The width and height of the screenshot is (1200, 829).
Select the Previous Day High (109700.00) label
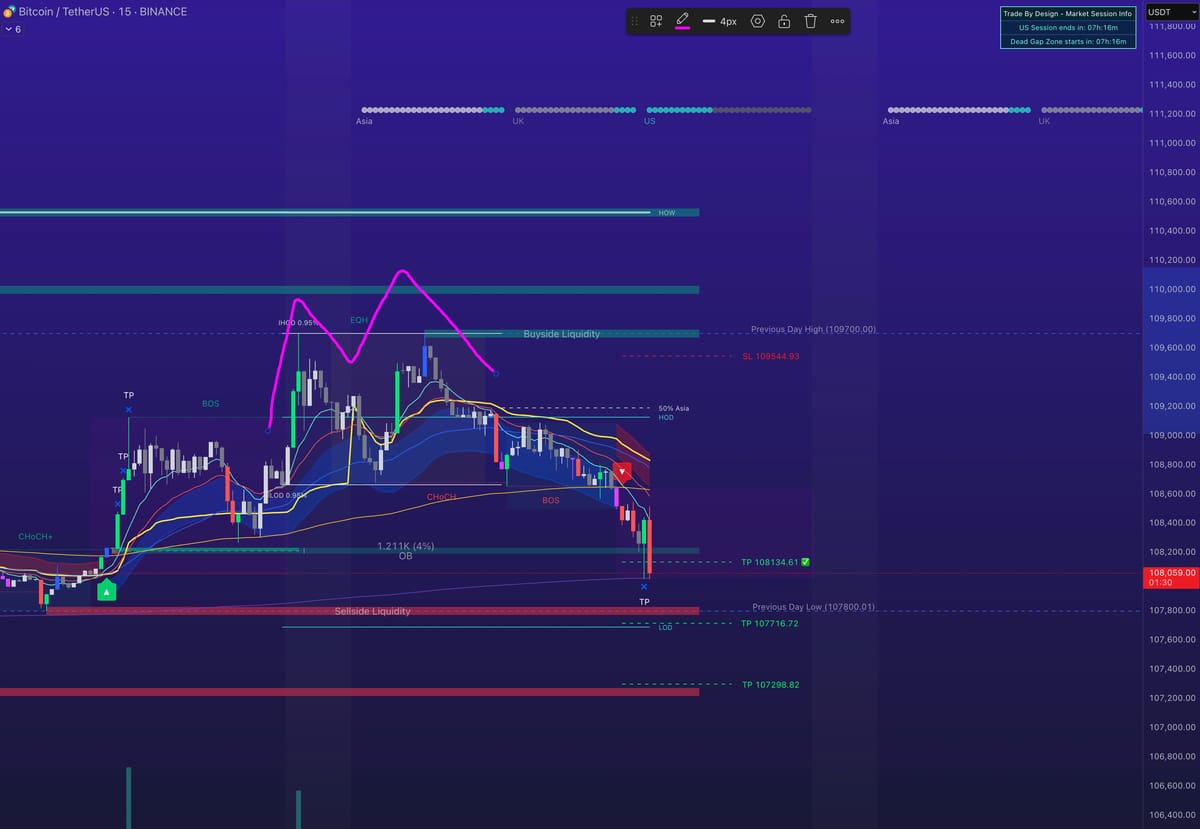(813, 329)
